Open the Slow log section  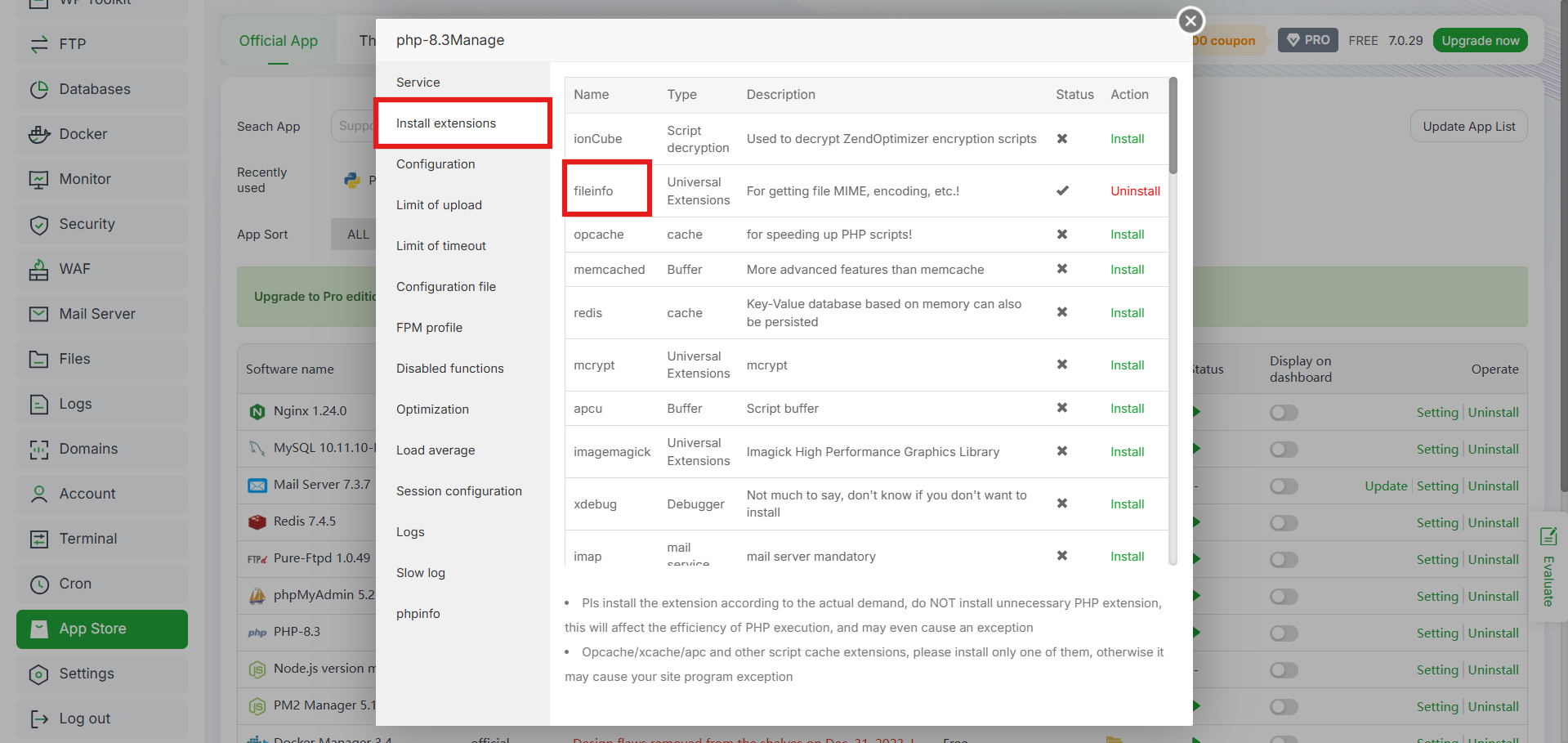420,573
